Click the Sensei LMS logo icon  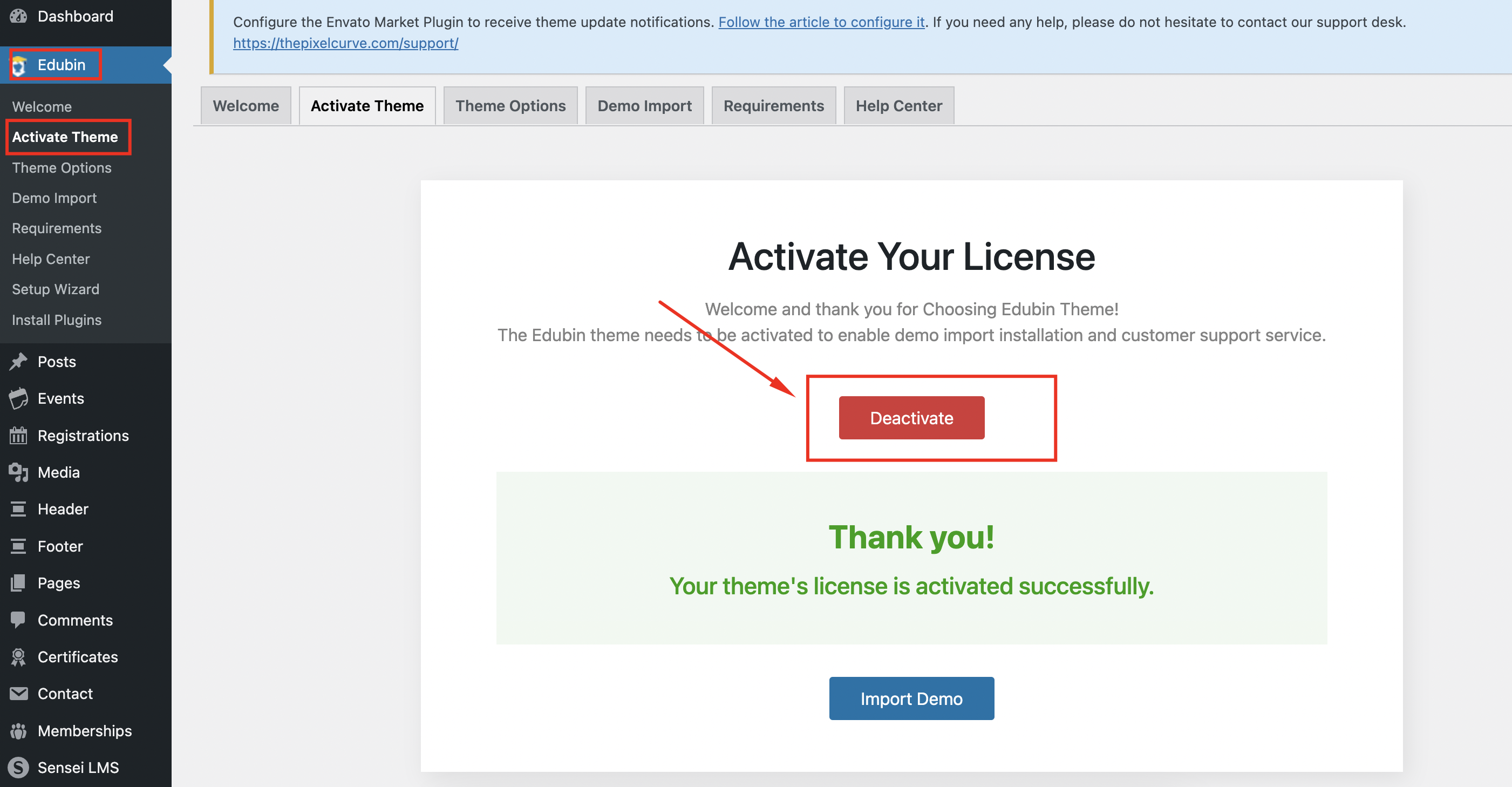point(18,768)
